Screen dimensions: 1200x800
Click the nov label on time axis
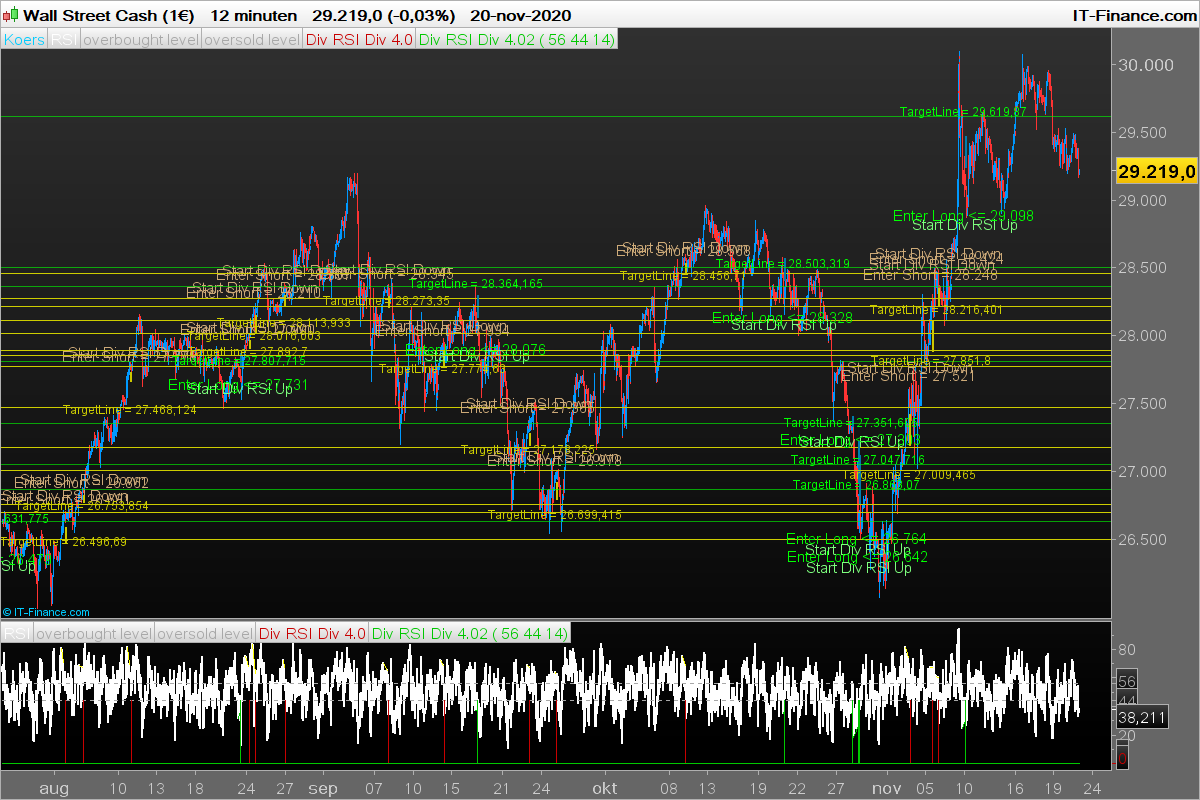pos(887,788)
